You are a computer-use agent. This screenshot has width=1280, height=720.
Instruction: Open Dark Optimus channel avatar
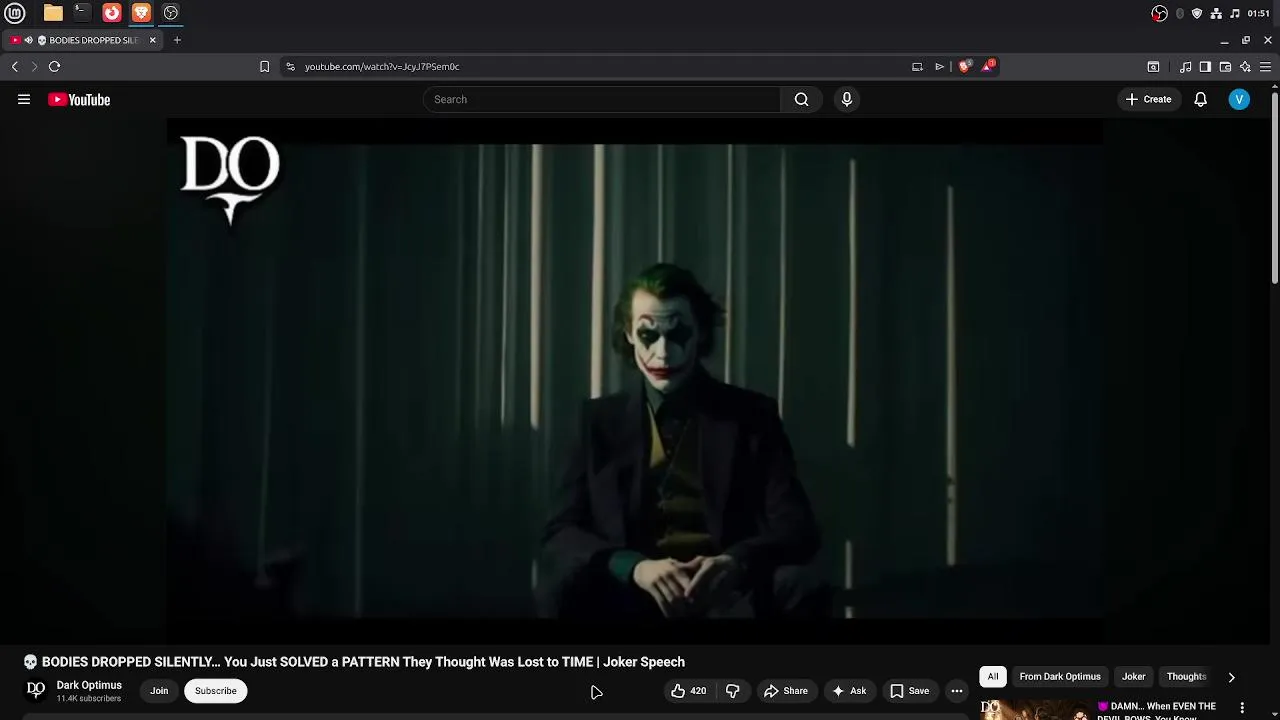coord(36,690)
